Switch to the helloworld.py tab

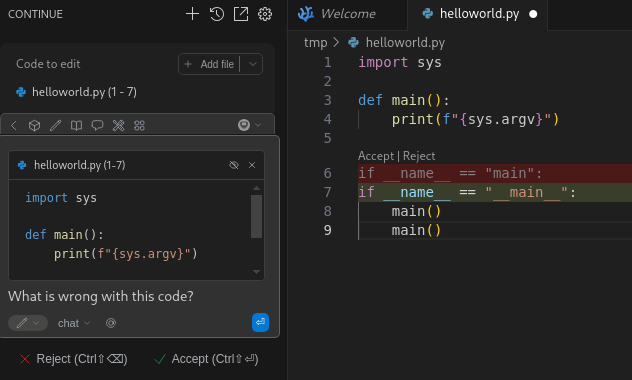click(x=479, y=14)
